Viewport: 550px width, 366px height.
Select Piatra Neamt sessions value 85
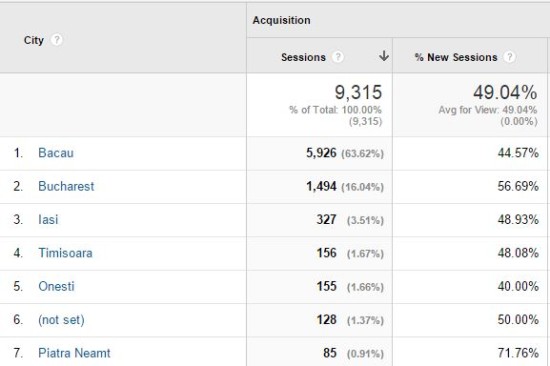pyautogui.click(x=330, y=353)
